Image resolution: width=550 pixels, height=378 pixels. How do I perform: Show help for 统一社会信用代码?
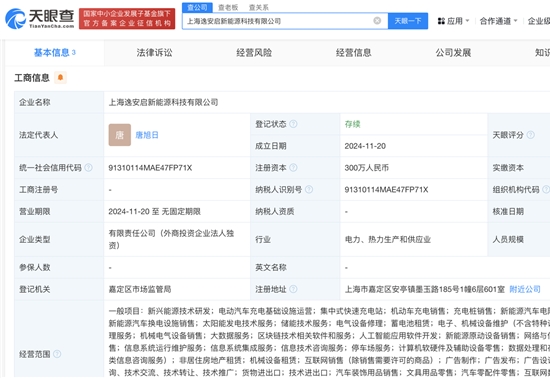click(88, 168)
